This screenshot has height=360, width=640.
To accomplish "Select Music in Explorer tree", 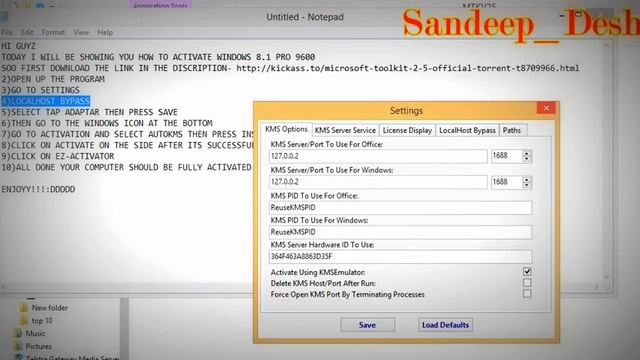I will [36, 333].
